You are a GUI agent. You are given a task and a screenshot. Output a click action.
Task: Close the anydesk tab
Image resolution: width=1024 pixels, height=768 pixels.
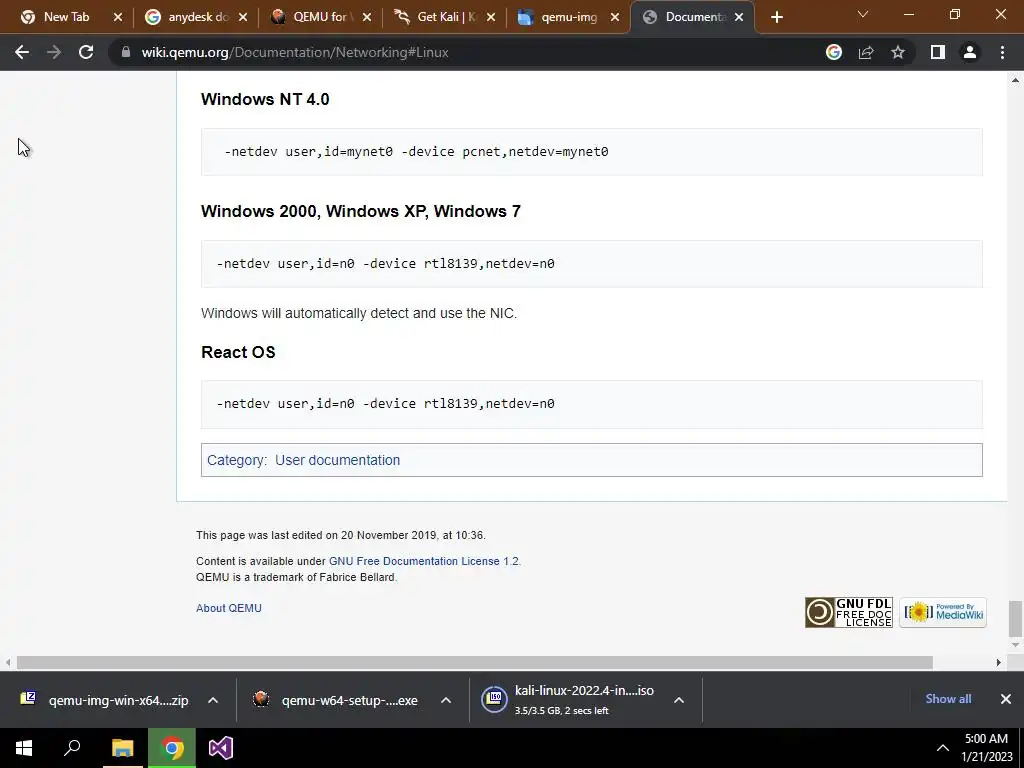pos(243,18)
